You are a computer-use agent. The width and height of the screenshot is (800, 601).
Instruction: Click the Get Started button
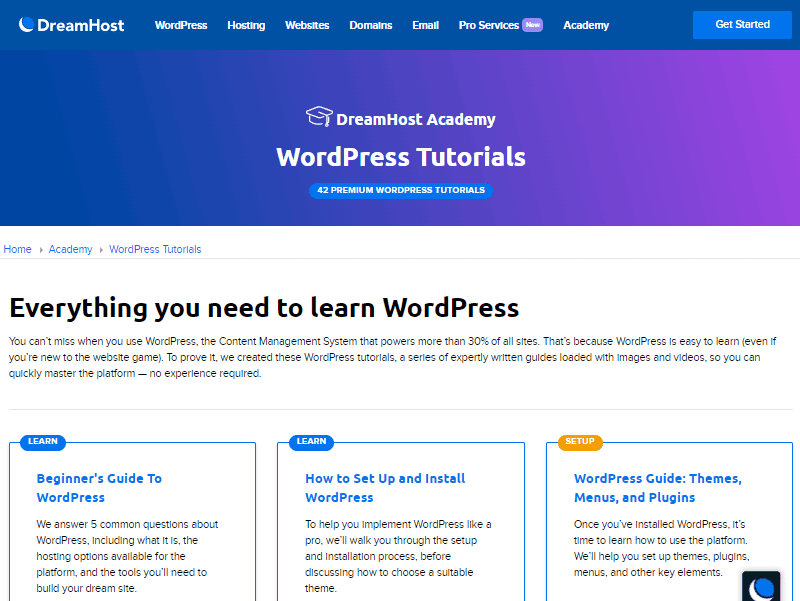point(742,24)
